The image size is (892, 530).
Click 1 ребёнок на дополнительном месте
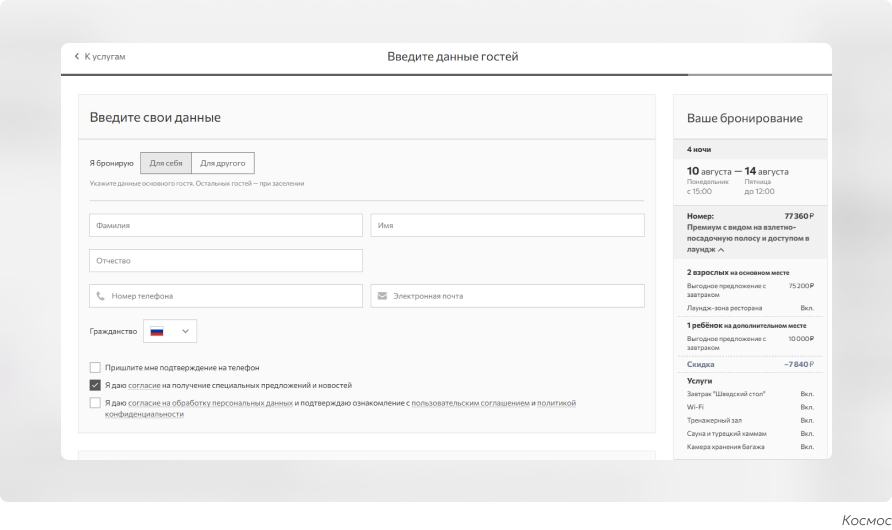pyautogui.click(x=746, y=325)
